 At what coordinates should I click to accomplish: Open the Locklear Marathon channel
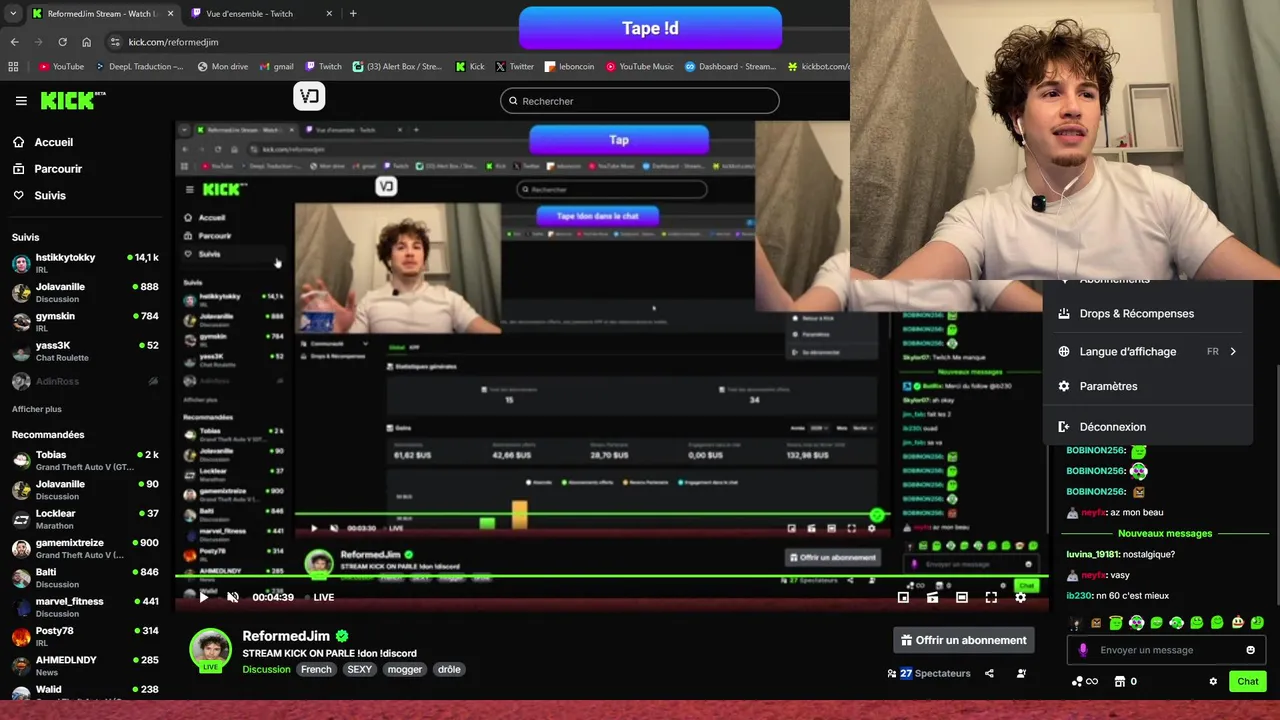click(x=85, y=519)
